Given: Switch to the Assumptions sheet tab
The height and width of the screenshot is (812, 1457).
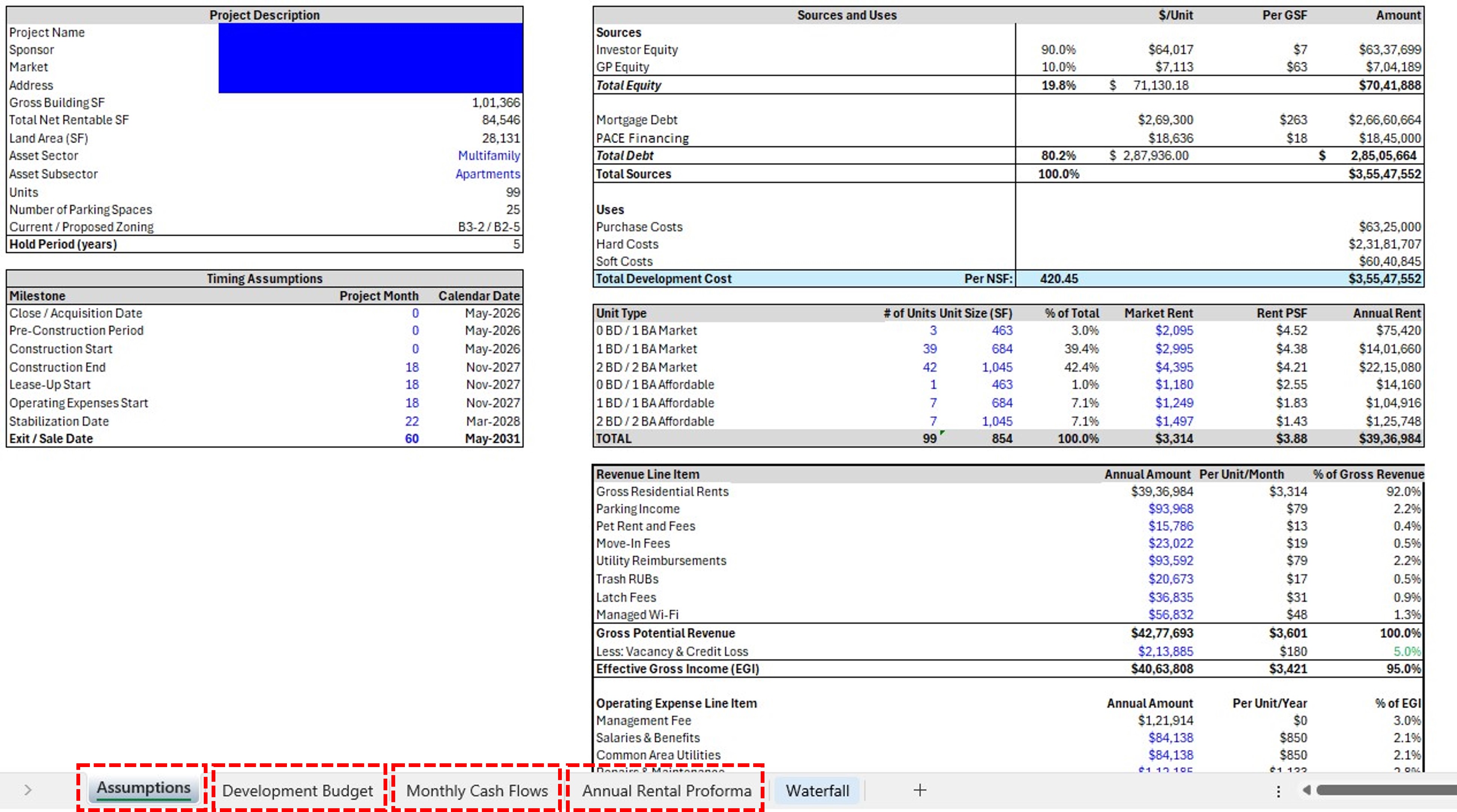Looking at the screenshot, I should tap(143, 788).
